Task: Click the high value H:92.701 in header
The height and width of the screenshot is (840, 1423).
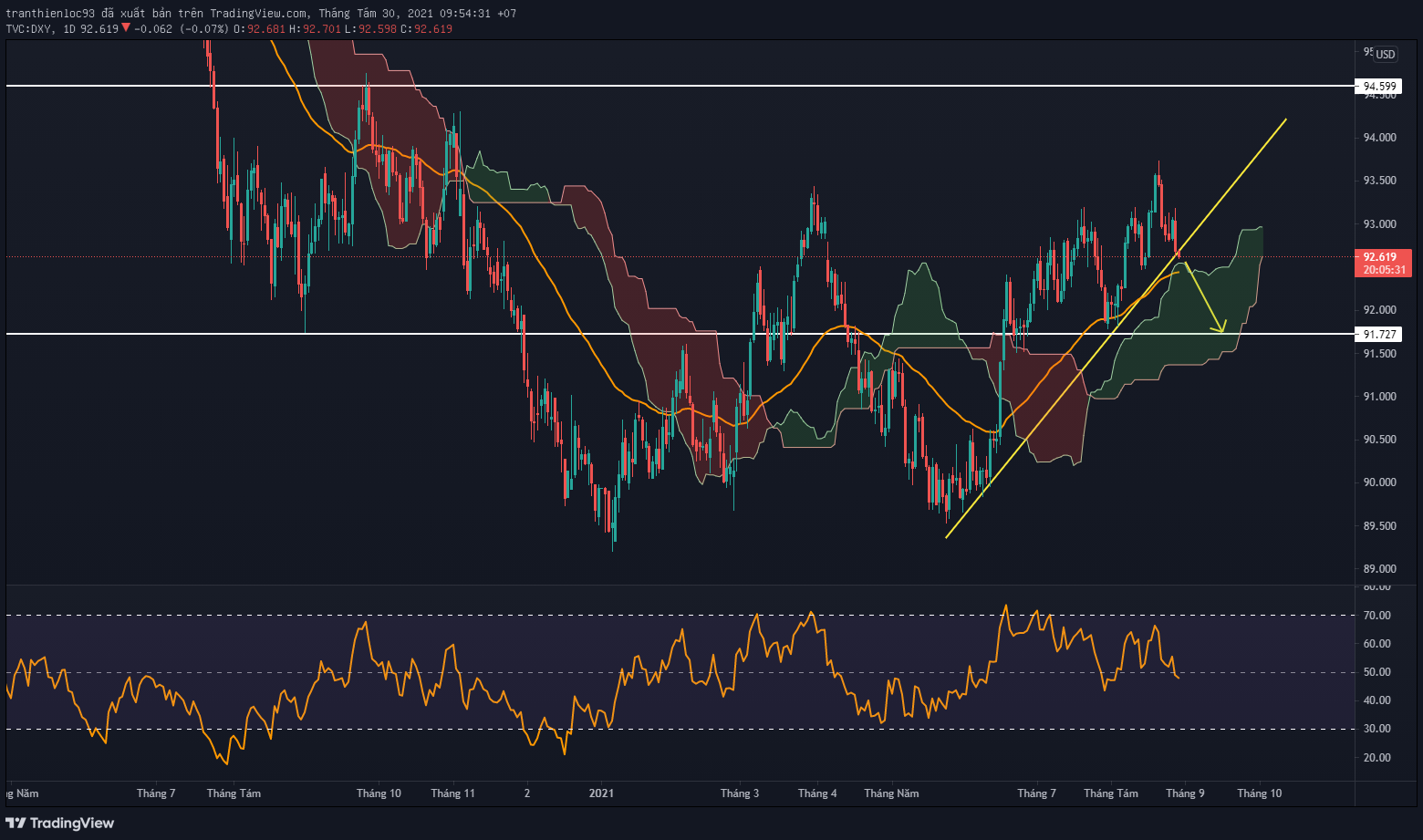Action: 316,29
